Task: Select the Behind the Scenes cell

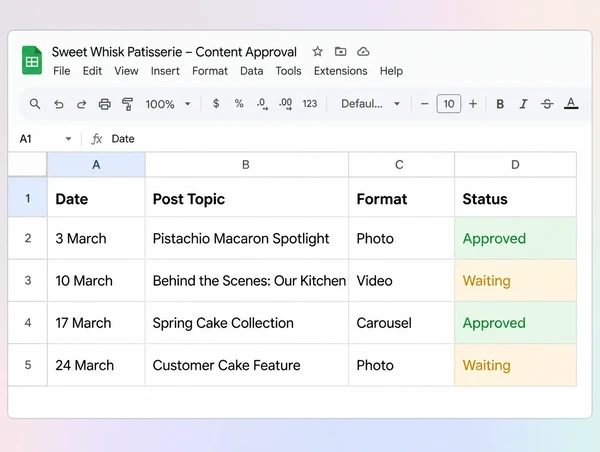Action: click(246, 280)
